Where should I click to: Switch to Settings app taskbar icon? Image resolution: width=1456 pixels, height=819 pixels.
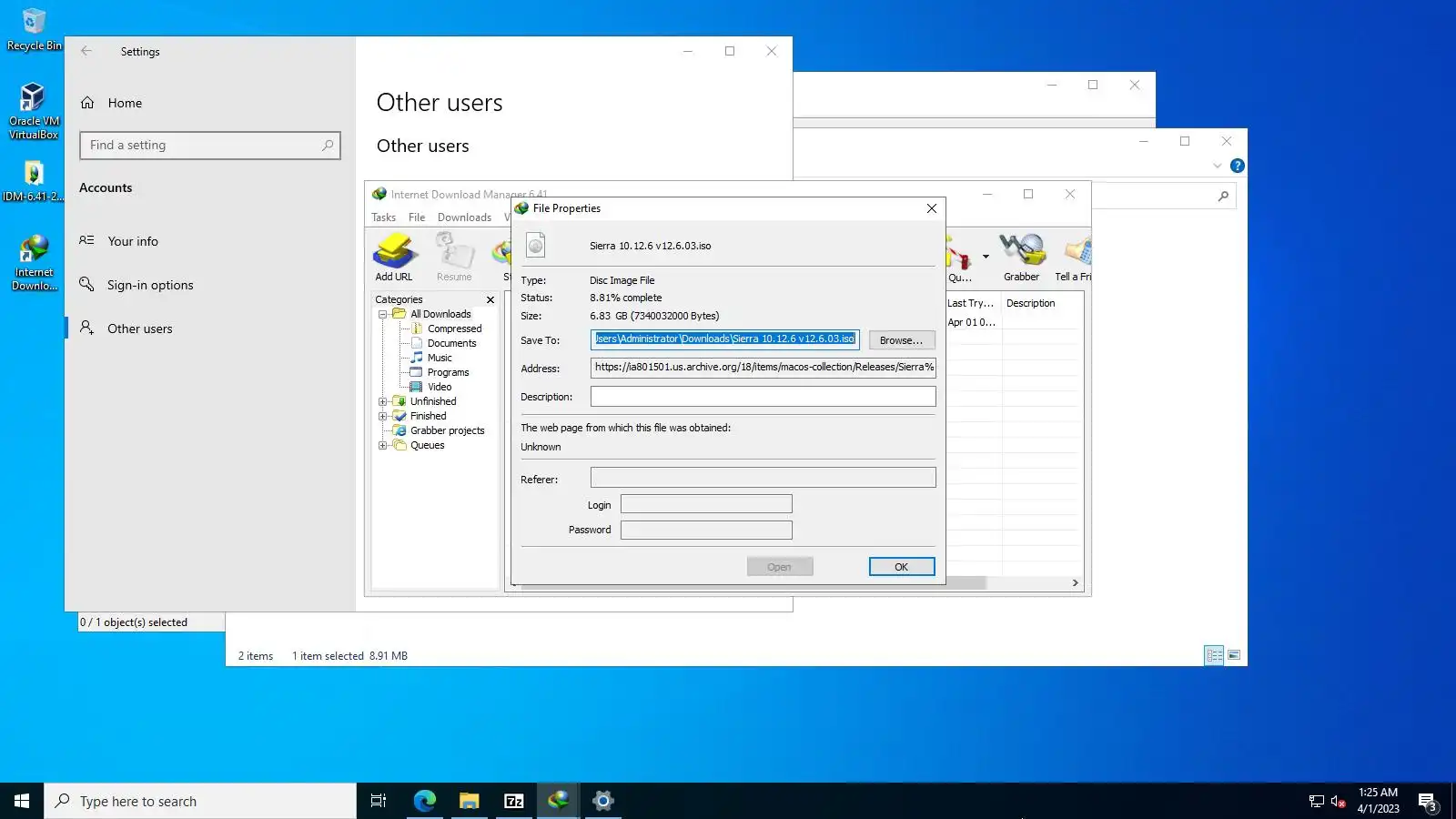click(602, 801)
